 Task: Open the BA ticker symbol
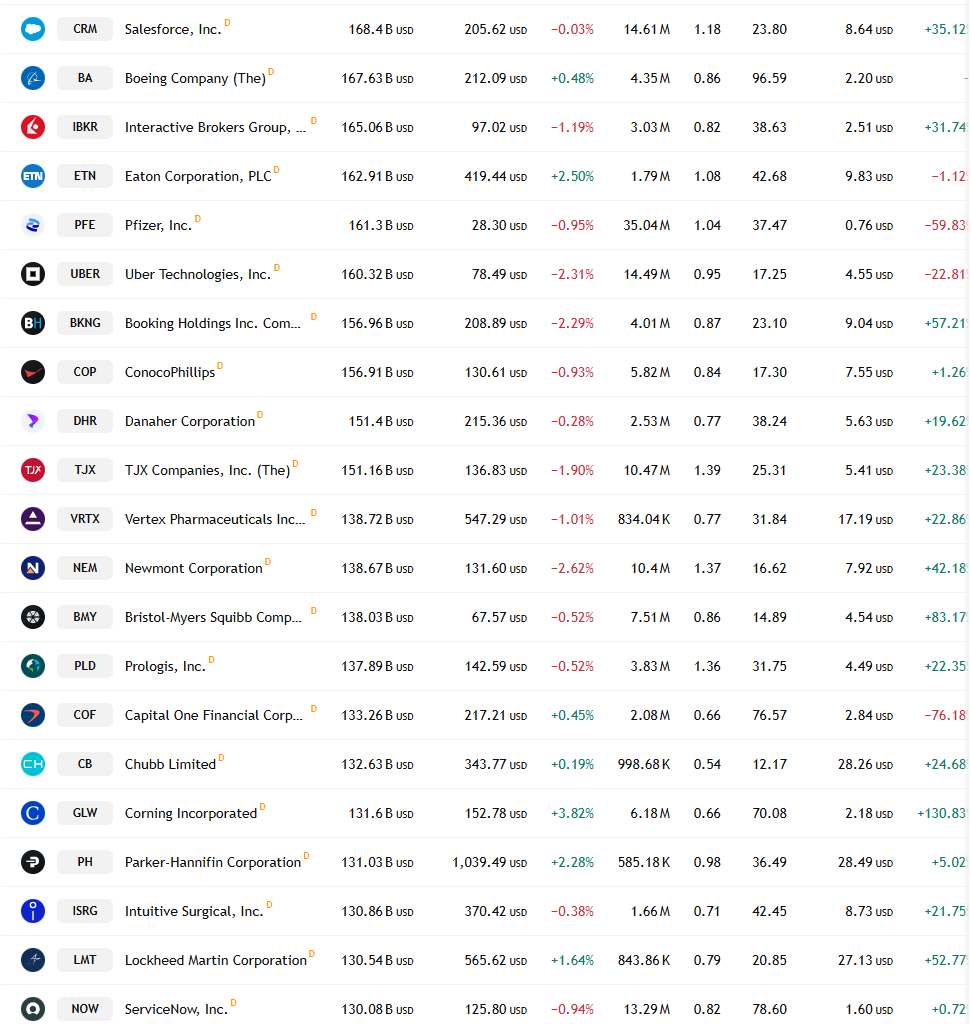point(85,78)
